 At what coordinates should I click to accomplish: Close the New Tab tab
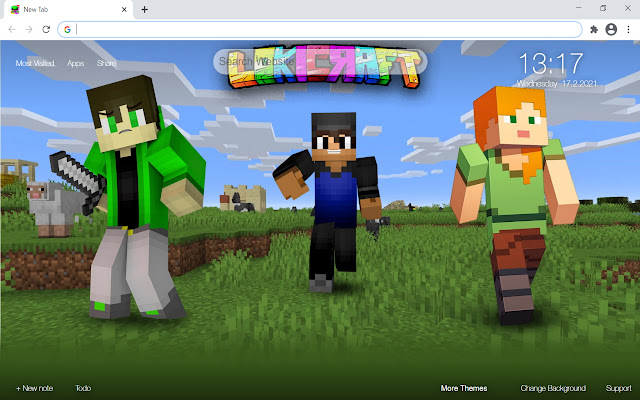click(124, 9)
